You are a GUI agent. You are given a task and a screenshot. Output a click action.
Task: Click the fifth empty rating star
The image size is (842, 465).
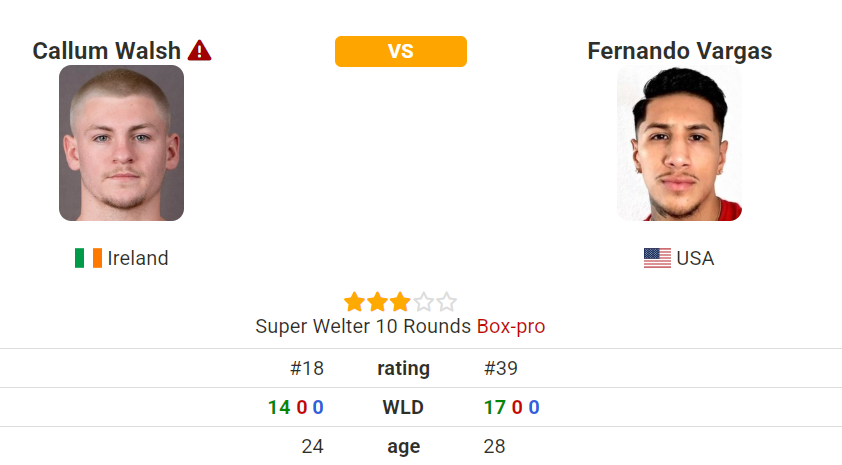pos(446,302)
